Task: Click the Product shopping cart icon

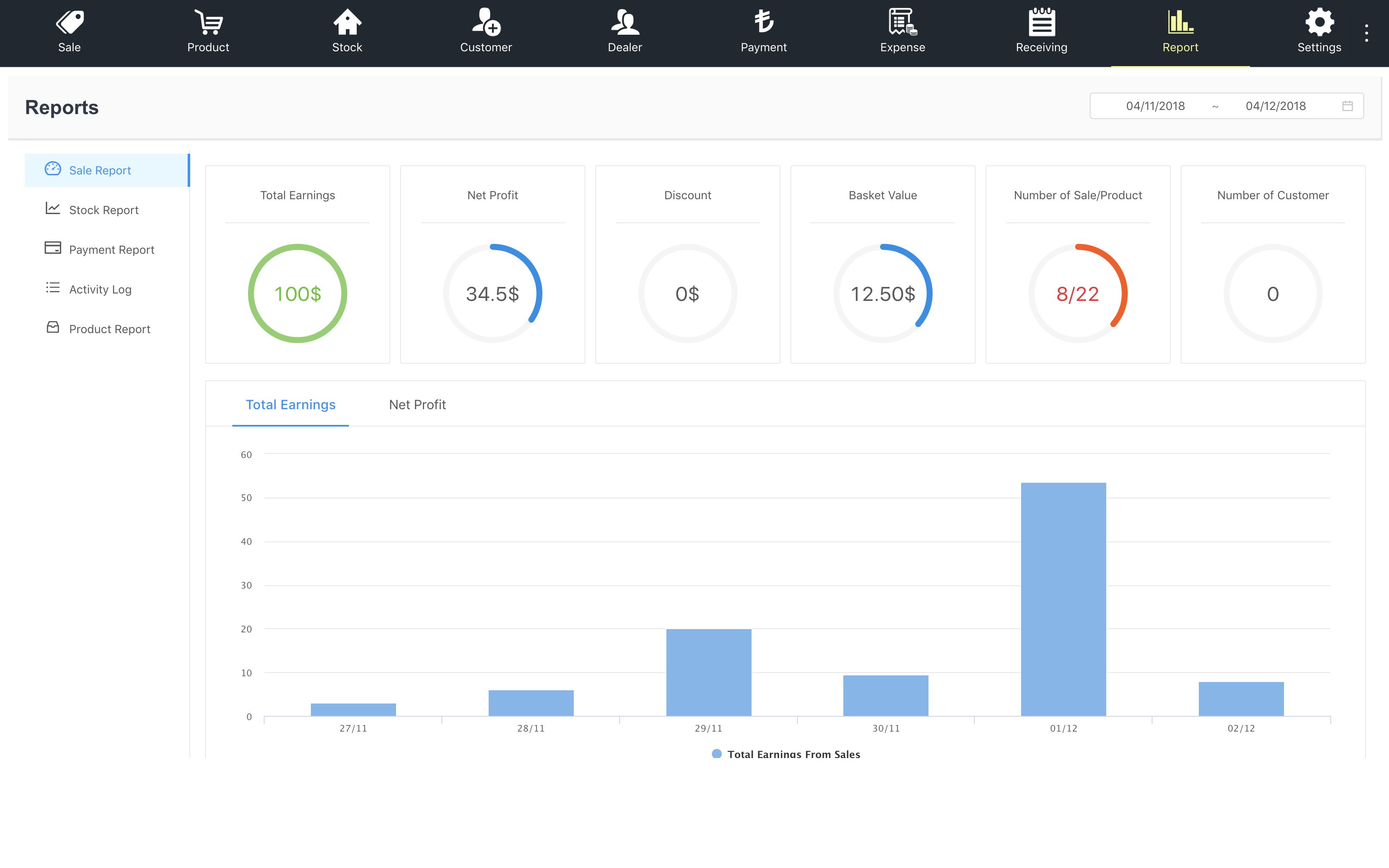Action: pyautogui.click(x=208, y=23)
